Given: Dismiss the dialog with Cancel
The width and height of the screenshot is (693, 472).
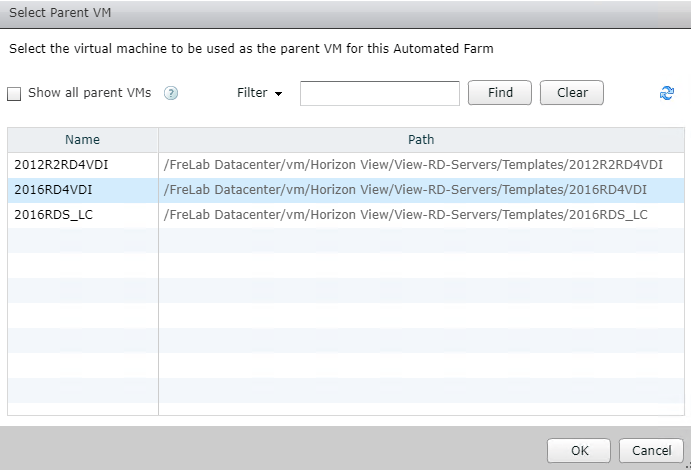Looking at the screenshot, I should point(651,451).
